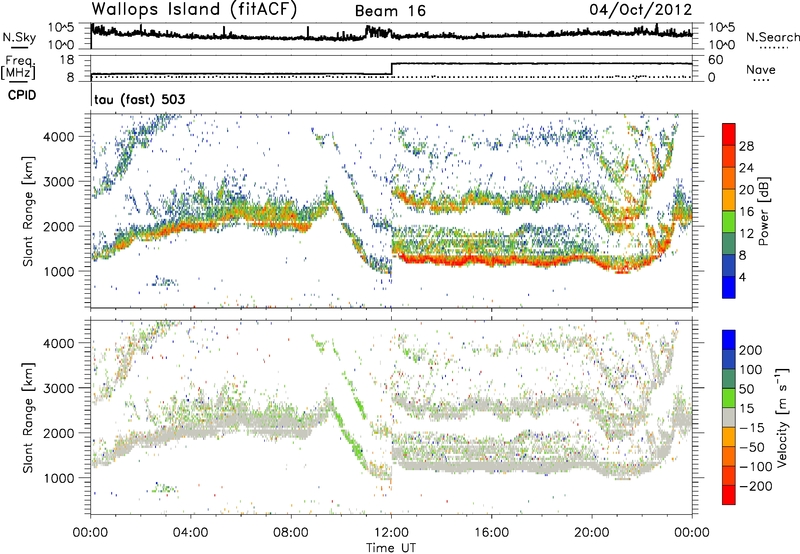Screen dimensions: 800x554
Task: Click the Velocity [m s⁻¹] colorbar label
Action: pyautogui.click(x=781, y=417)
